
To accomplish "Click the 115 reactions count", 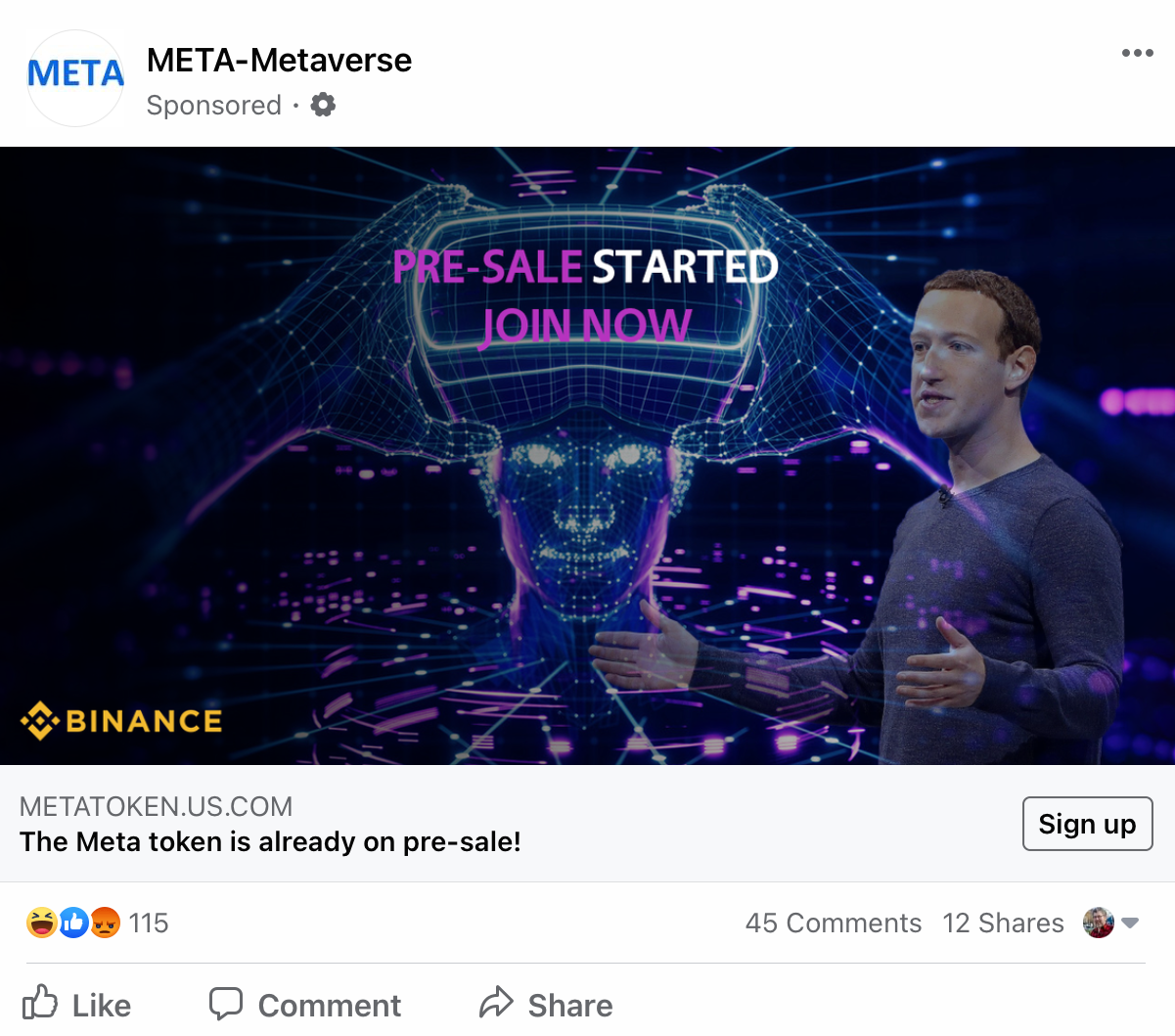I will [x=149, y=922].
